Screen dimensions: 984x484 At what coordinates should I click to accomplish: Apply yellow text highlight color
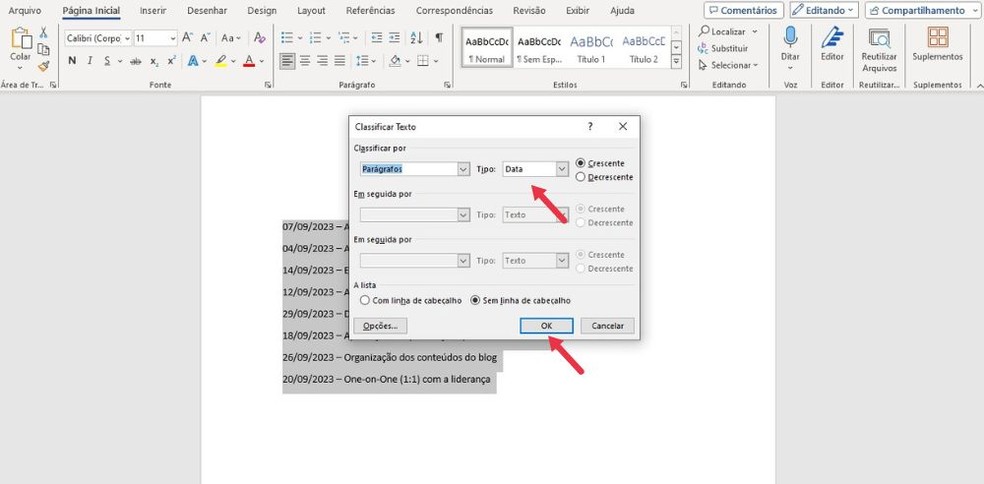click(x=221, y=61)
